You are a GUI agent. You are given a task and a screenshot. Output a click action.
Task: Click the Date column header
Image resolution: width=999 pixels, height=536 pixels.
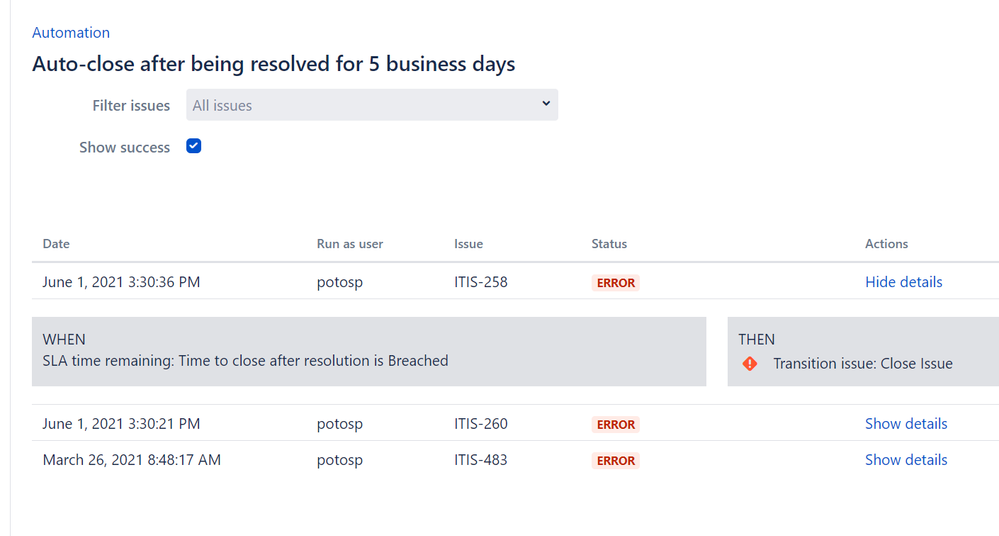point(56,243)
